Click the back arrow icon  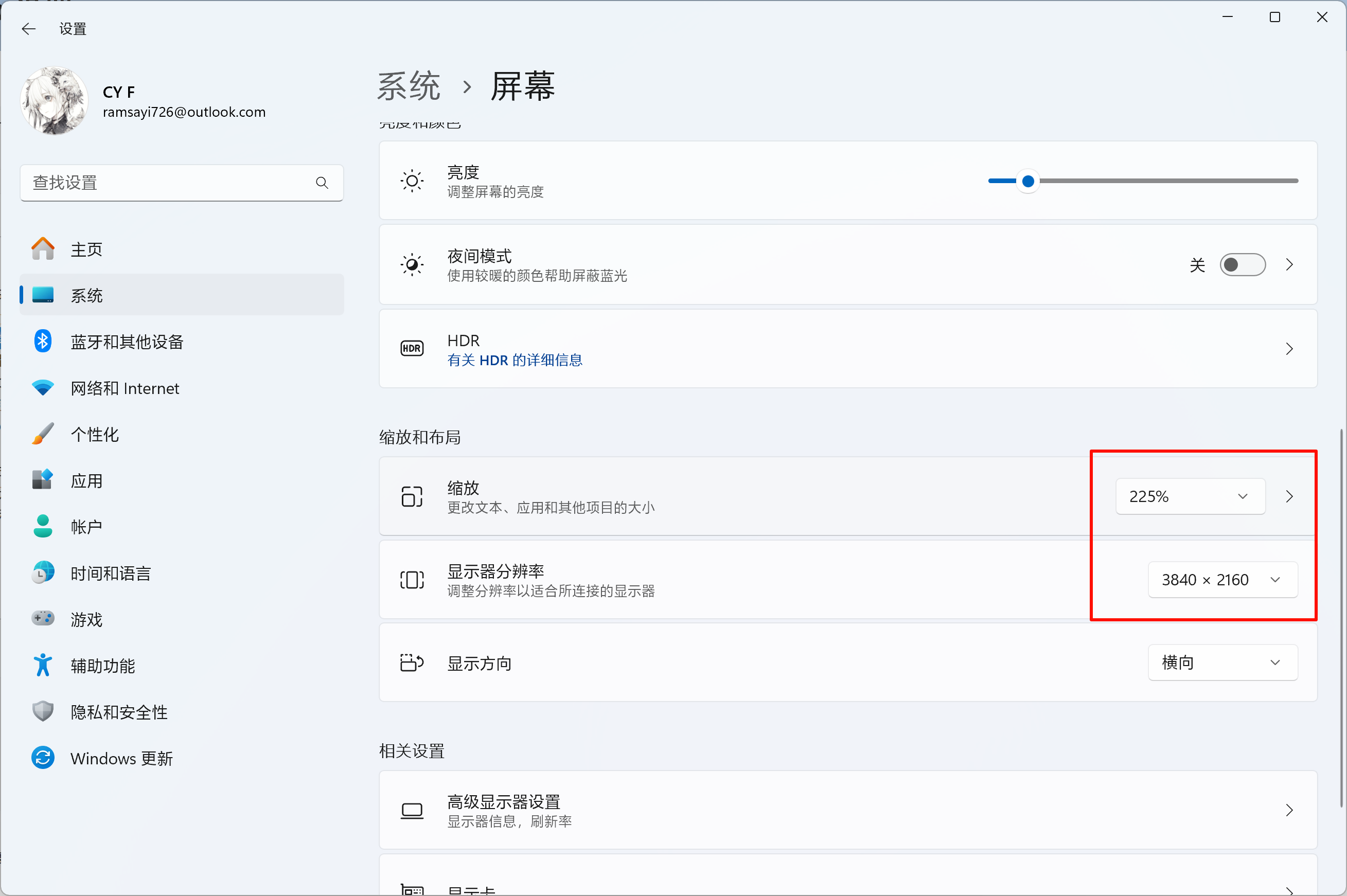(29, 29)
